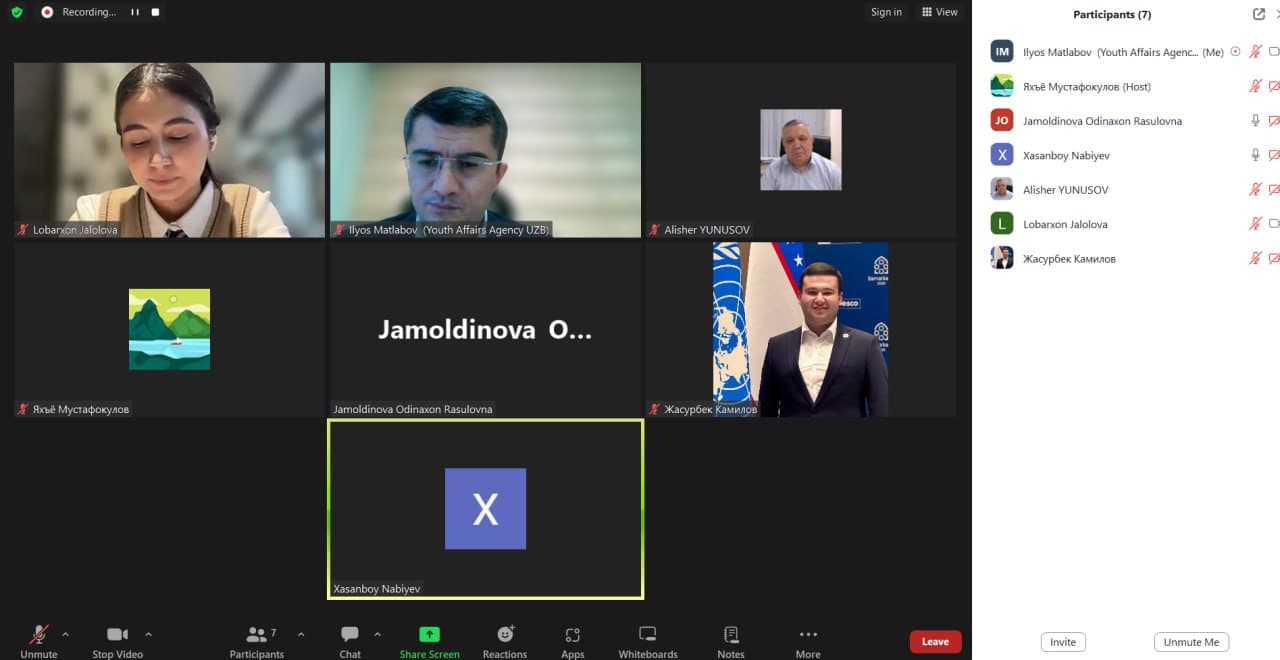
Task: Stop the recording
Action: [x=155, y=12]
